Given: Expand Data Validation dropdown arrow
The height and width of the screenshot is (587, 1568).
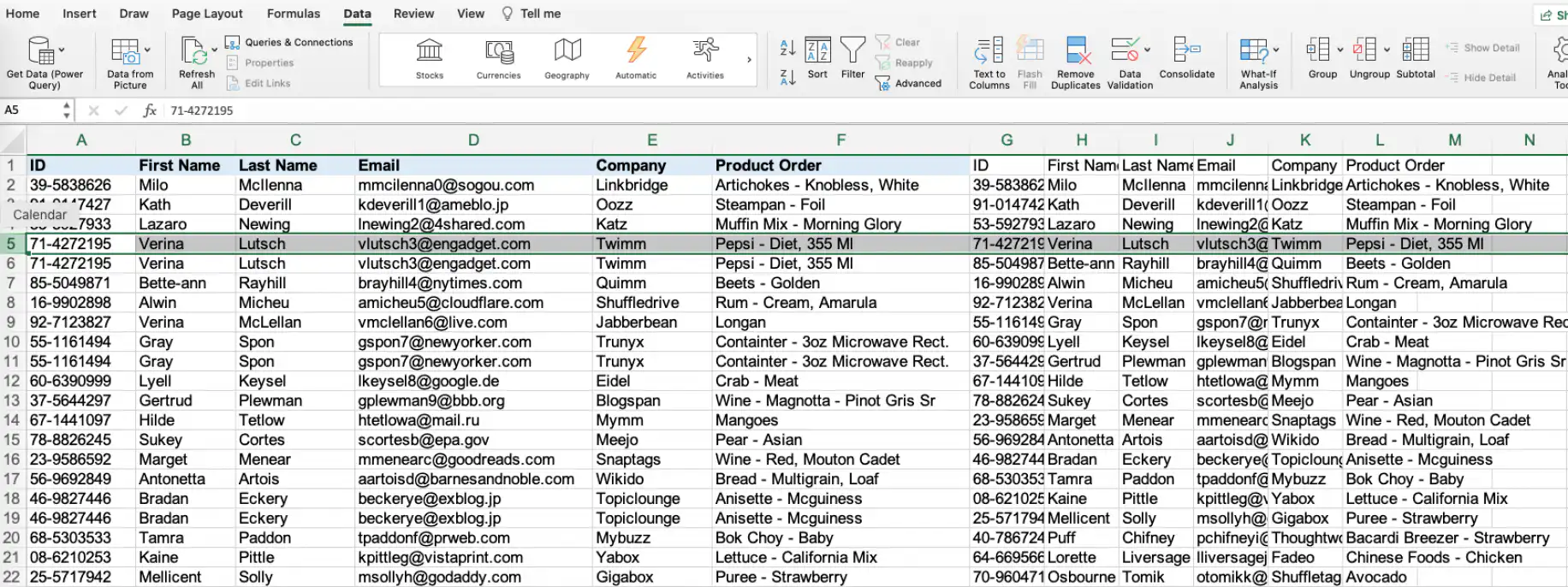Looking at the screenshot, I should tap(1147, 50).
